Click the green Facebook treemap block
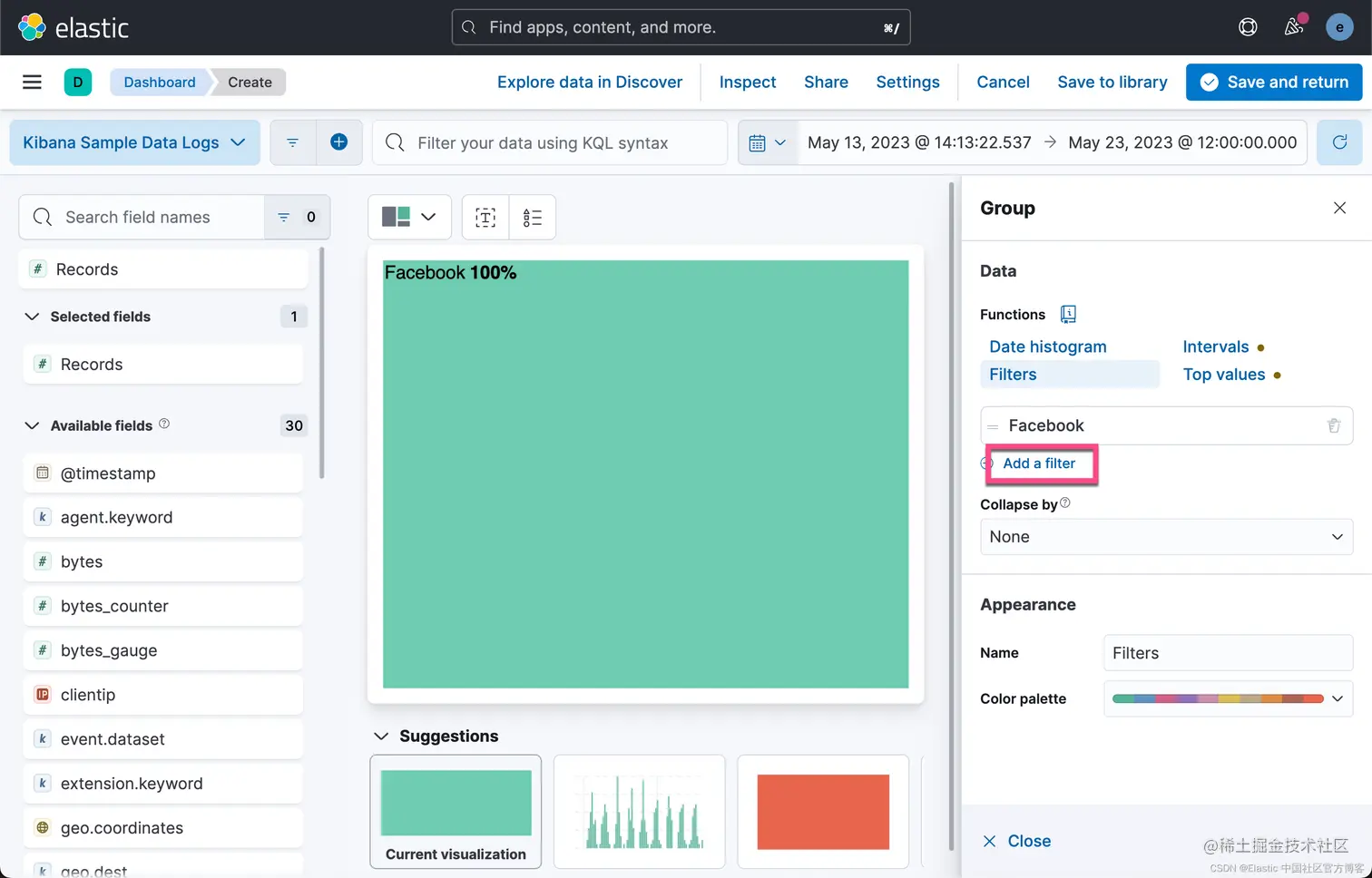This screenshot has height=878, width=1372. [645, 473]
